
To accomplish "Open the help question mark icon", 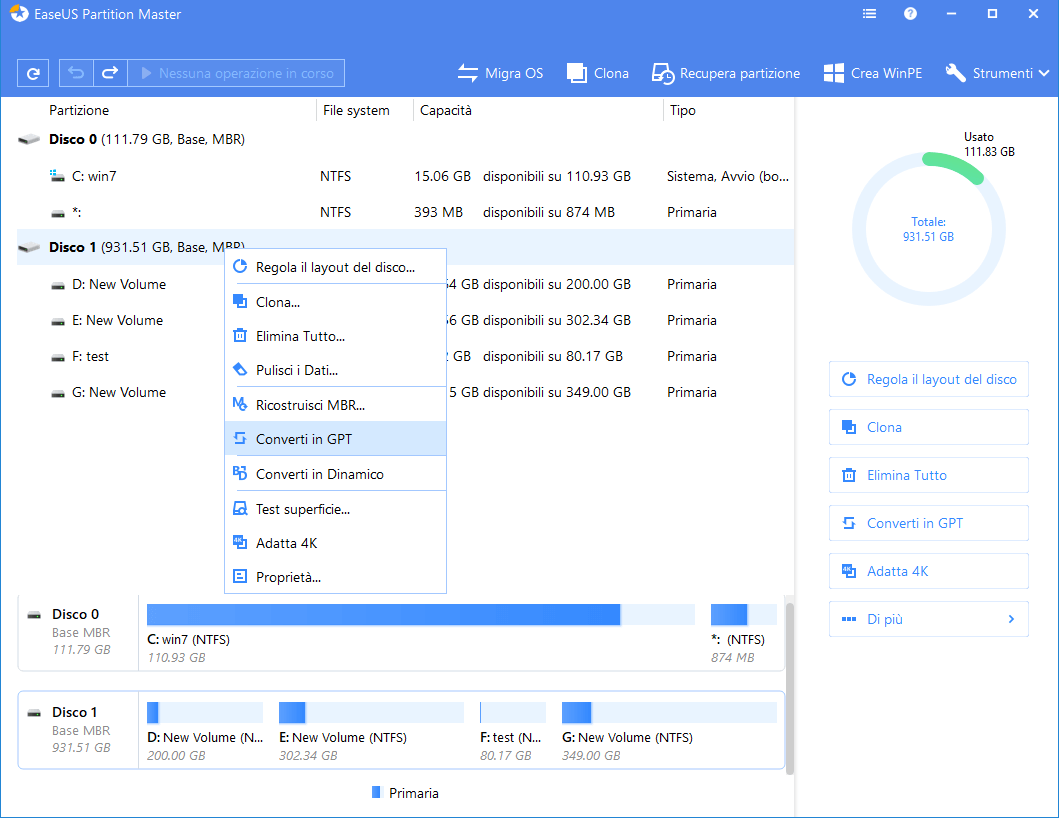I will pyautogui.click(x=910, y=14).
